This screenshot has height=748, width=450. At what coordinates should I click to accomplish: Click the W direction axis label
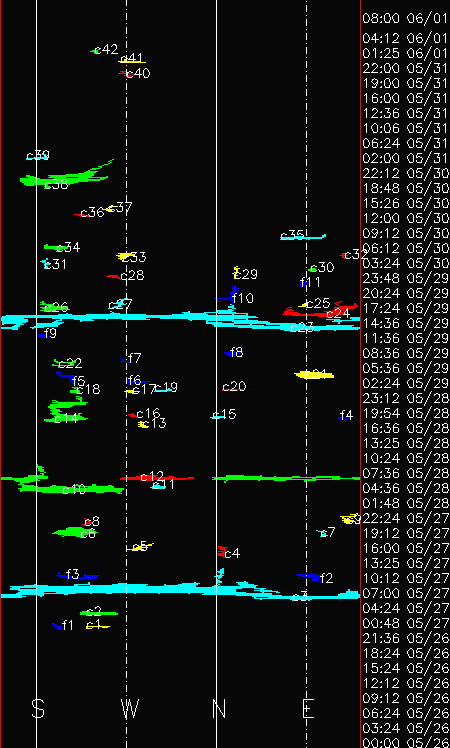click(130, 709)
